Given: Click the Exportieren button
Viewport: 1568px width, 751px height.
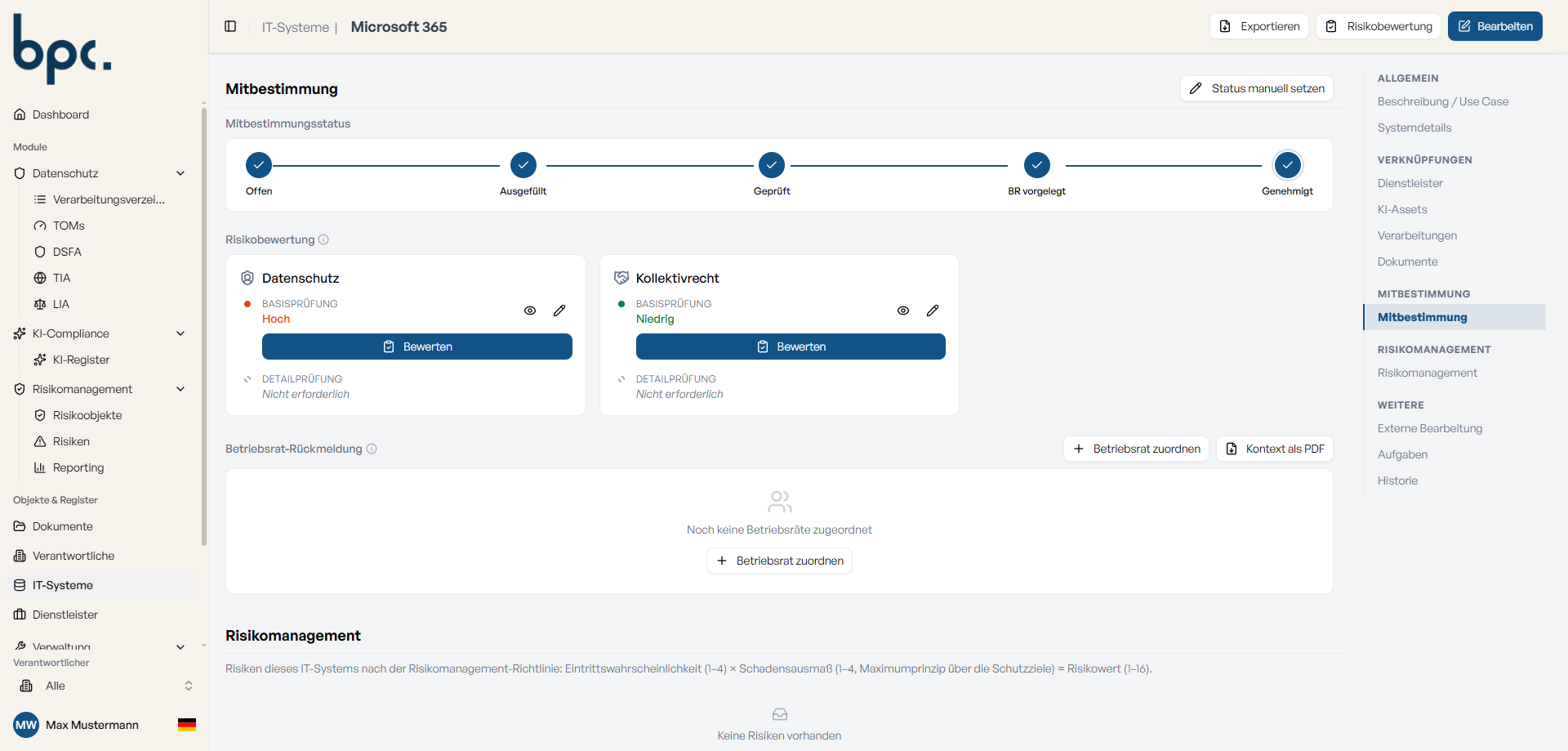Looking at the screenshot, I should pyautogui.click(x=1259, y=26).
